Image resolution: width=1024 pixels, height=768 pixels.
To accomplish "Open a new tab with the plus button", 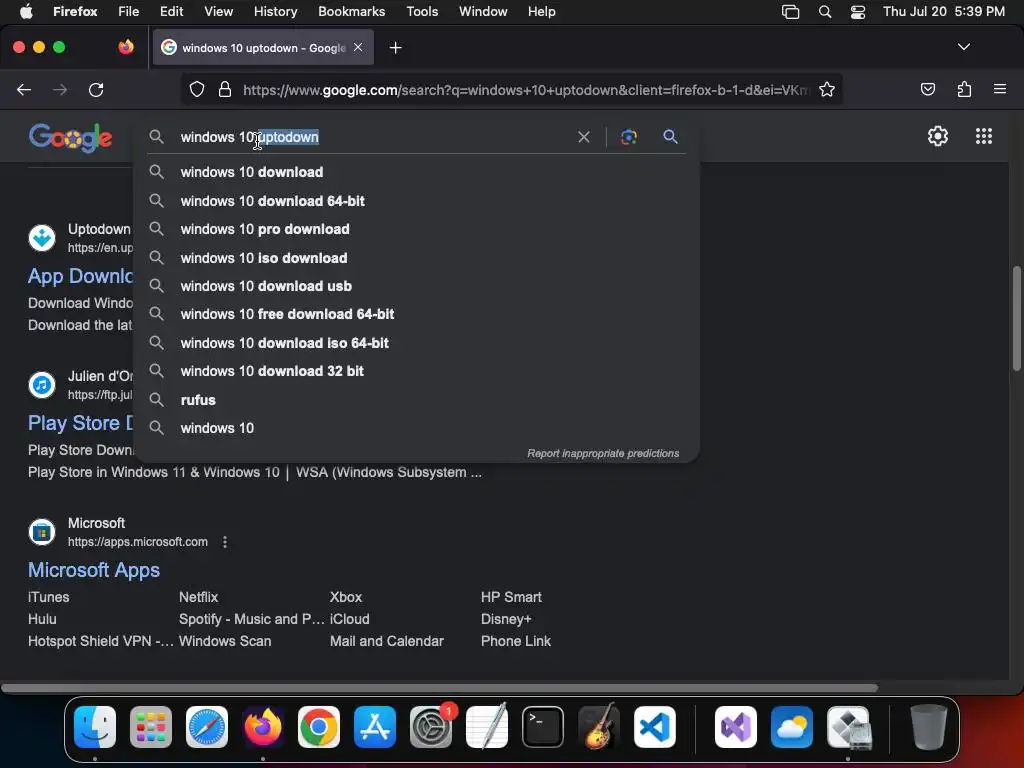I will [395, 48].
